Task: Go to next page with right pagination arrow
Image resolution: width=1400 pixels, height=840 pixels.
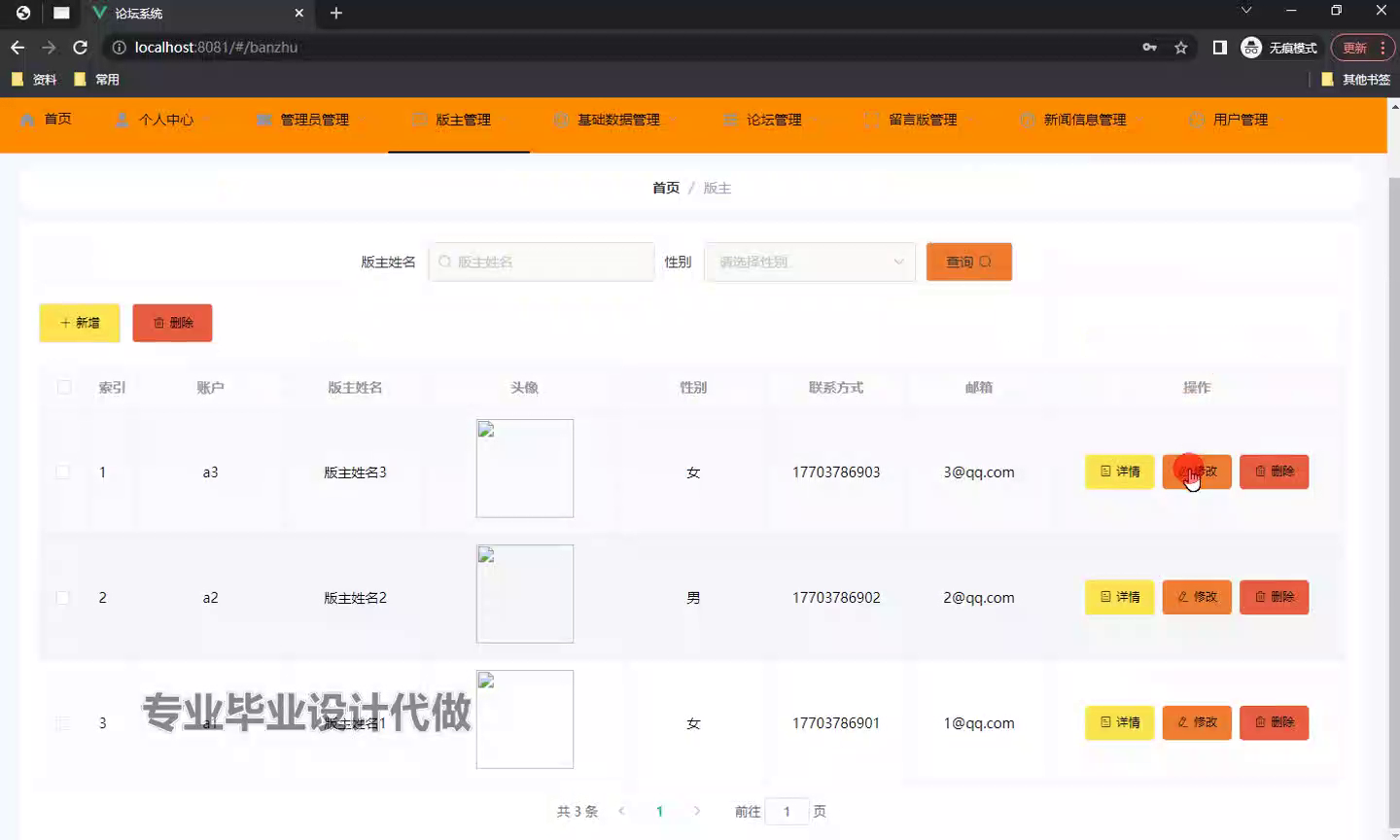Action: pyautogui.click(x=697, y=811)
